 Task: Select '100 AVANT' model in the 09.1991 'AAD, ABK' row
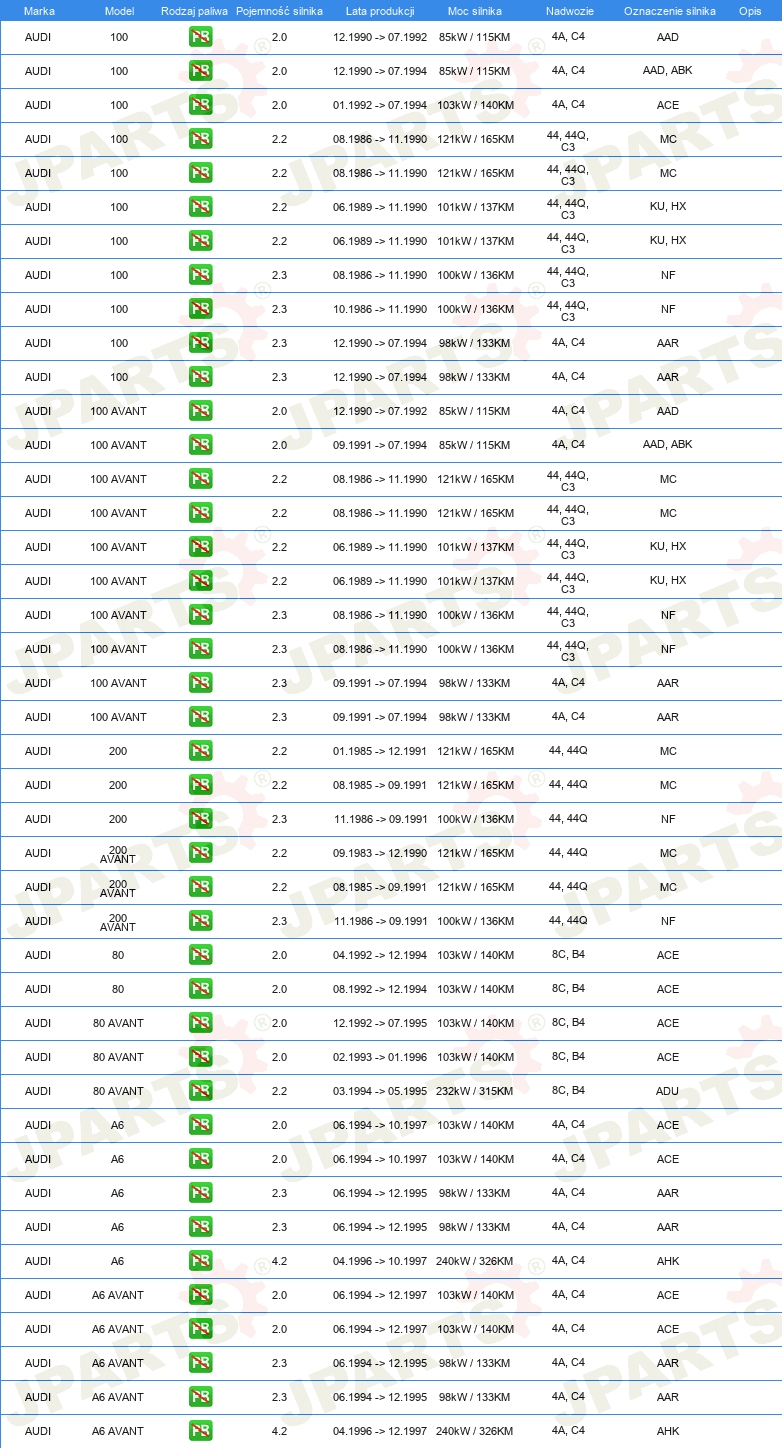118,445
